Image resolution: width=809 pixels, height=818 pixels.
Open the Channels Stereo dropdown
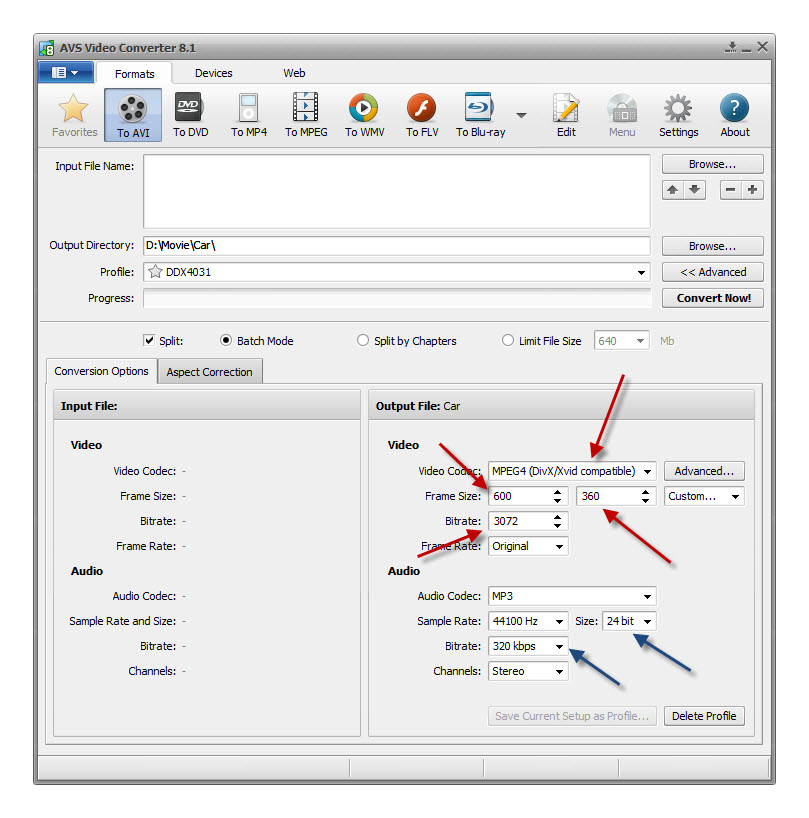[x=528, y=671]
